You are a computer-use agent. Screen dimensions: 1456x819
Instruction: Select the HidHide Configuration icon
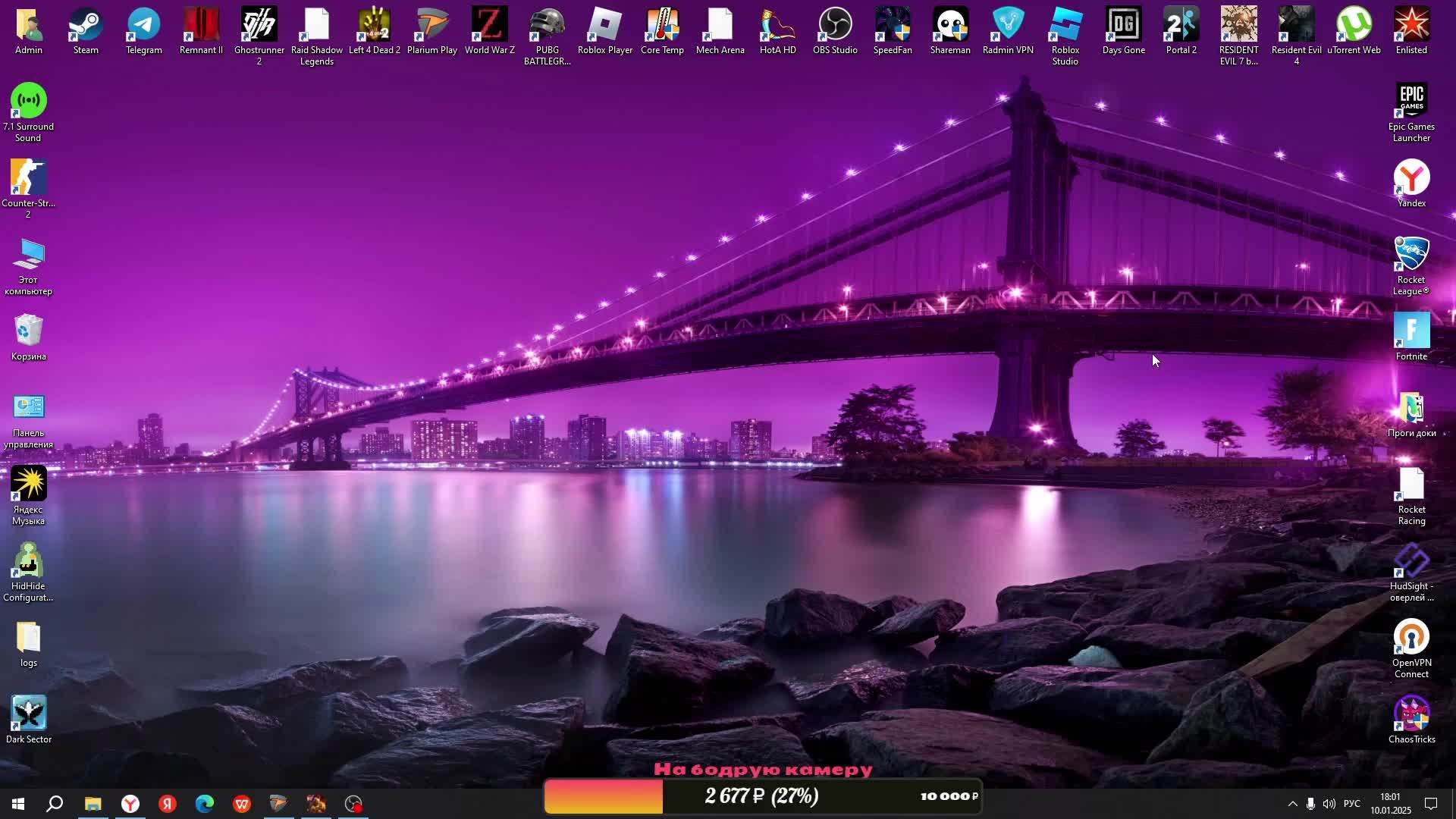click(29, 573)
